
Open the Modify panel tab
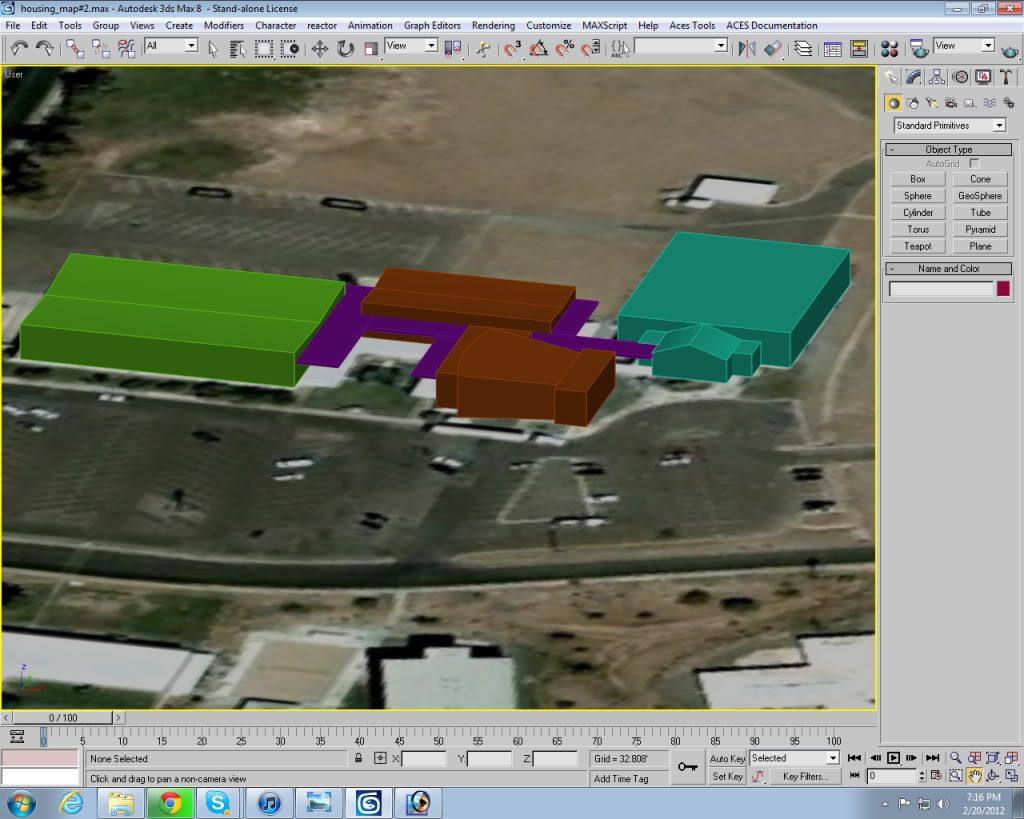[x=914, y=77]
